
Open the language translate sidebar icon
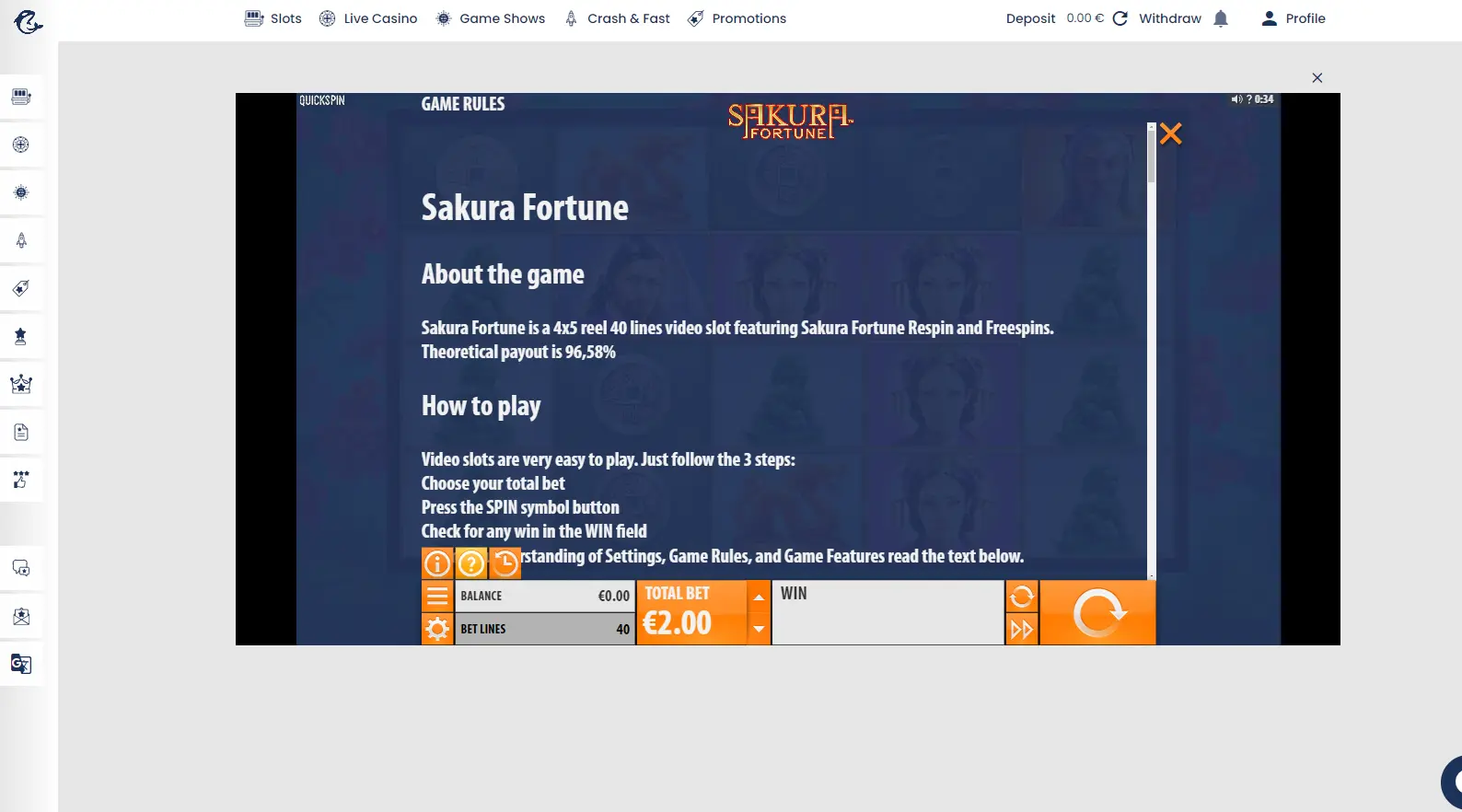coord(21,664)
